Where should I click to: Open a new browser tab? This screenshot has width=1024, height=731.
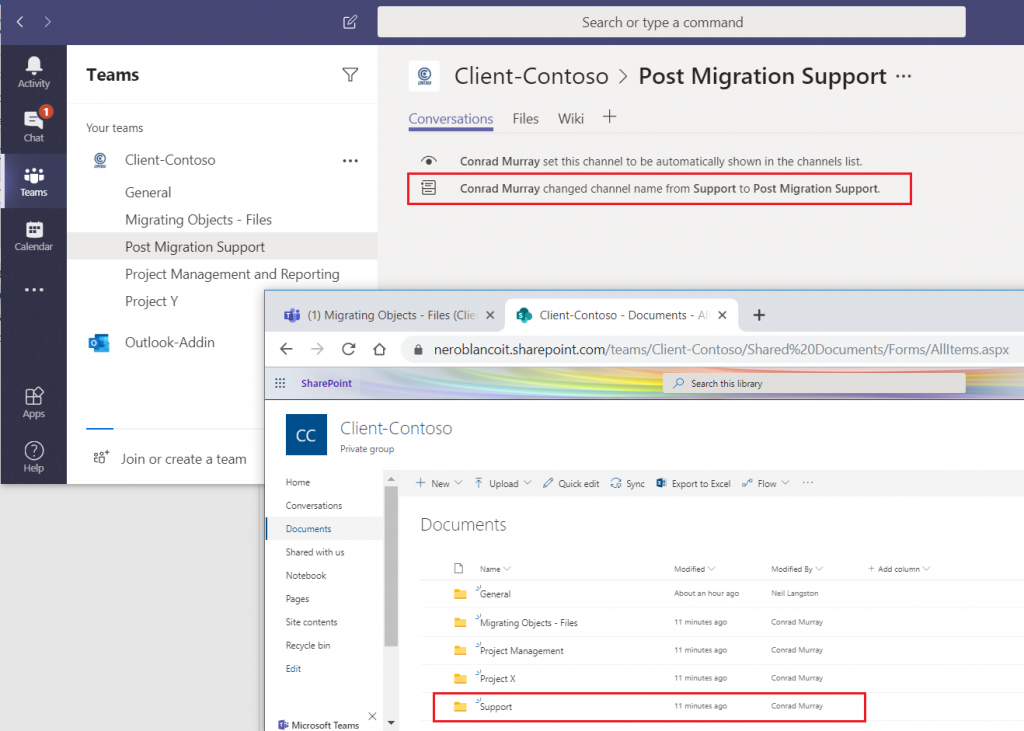pyautogui.click(x=759, y=316)
